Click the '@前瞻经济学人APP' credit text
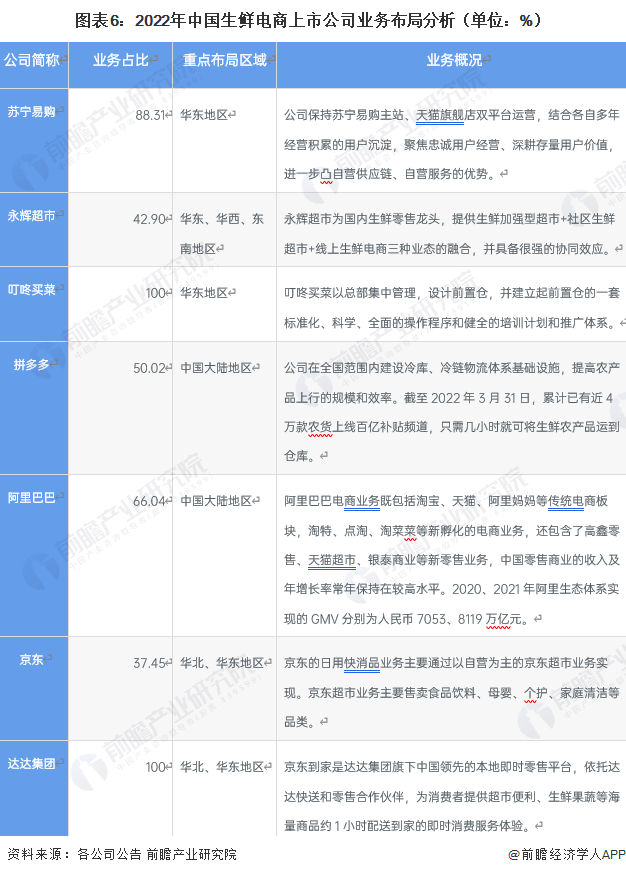The width and height of the screenshot is (626, 875). [x=566, y=854]
